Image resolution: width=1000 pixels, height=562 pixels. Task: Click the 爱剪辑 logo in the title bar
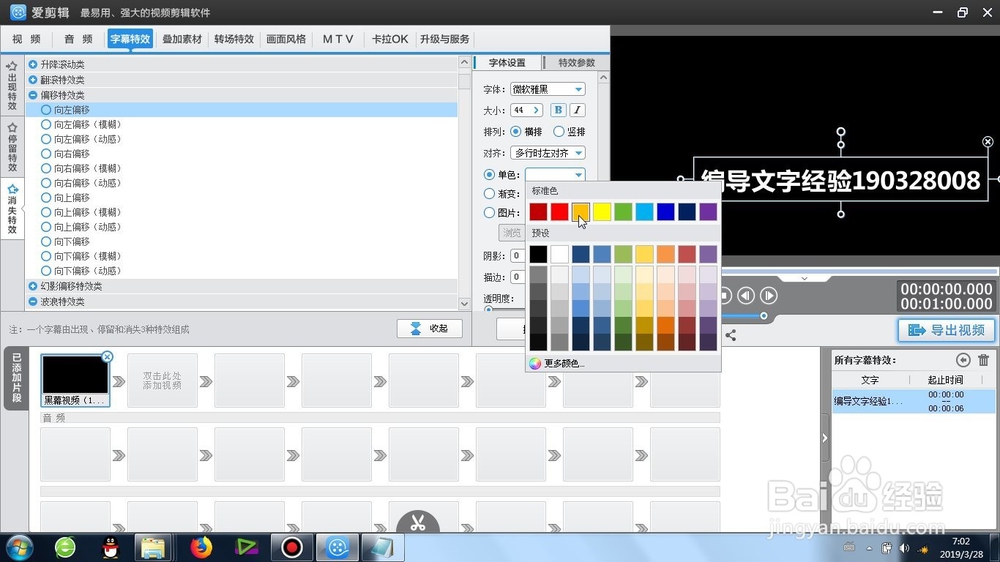[18, 12]
